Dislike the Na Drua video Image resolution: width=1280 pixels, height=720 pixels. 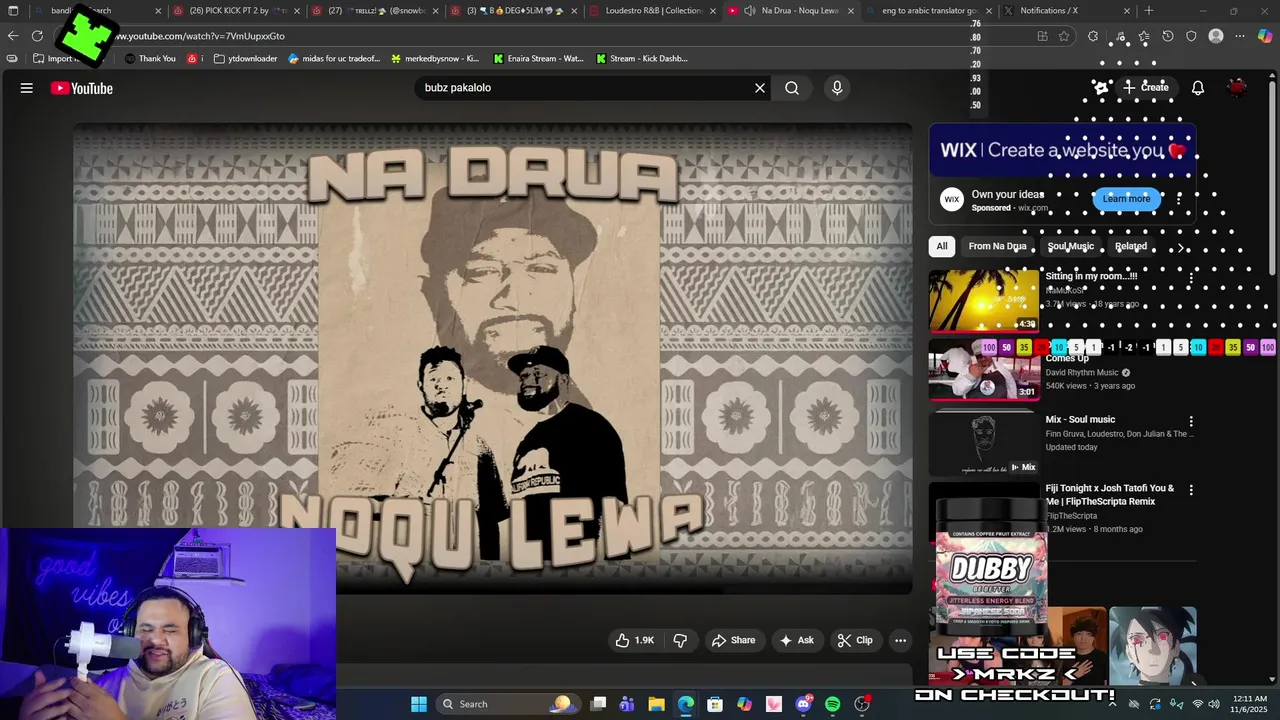coord(680,640)
